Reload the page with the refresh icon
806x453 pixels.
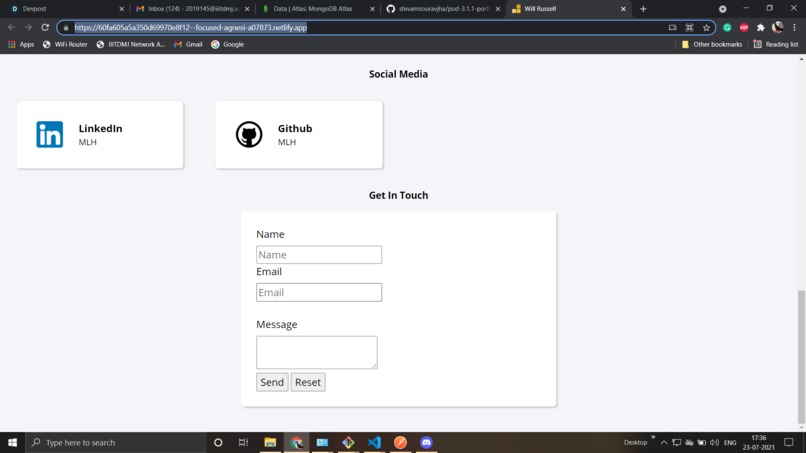click(45, 27)
